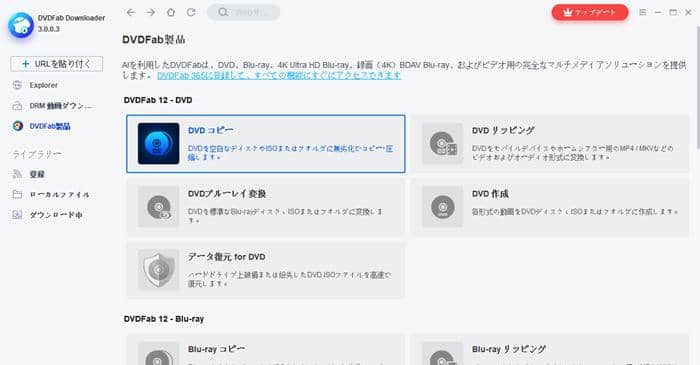Click the ローカルファイル folder icon
Image resolution: width=700 pixels, height=365 pixels.
point(17,195)
